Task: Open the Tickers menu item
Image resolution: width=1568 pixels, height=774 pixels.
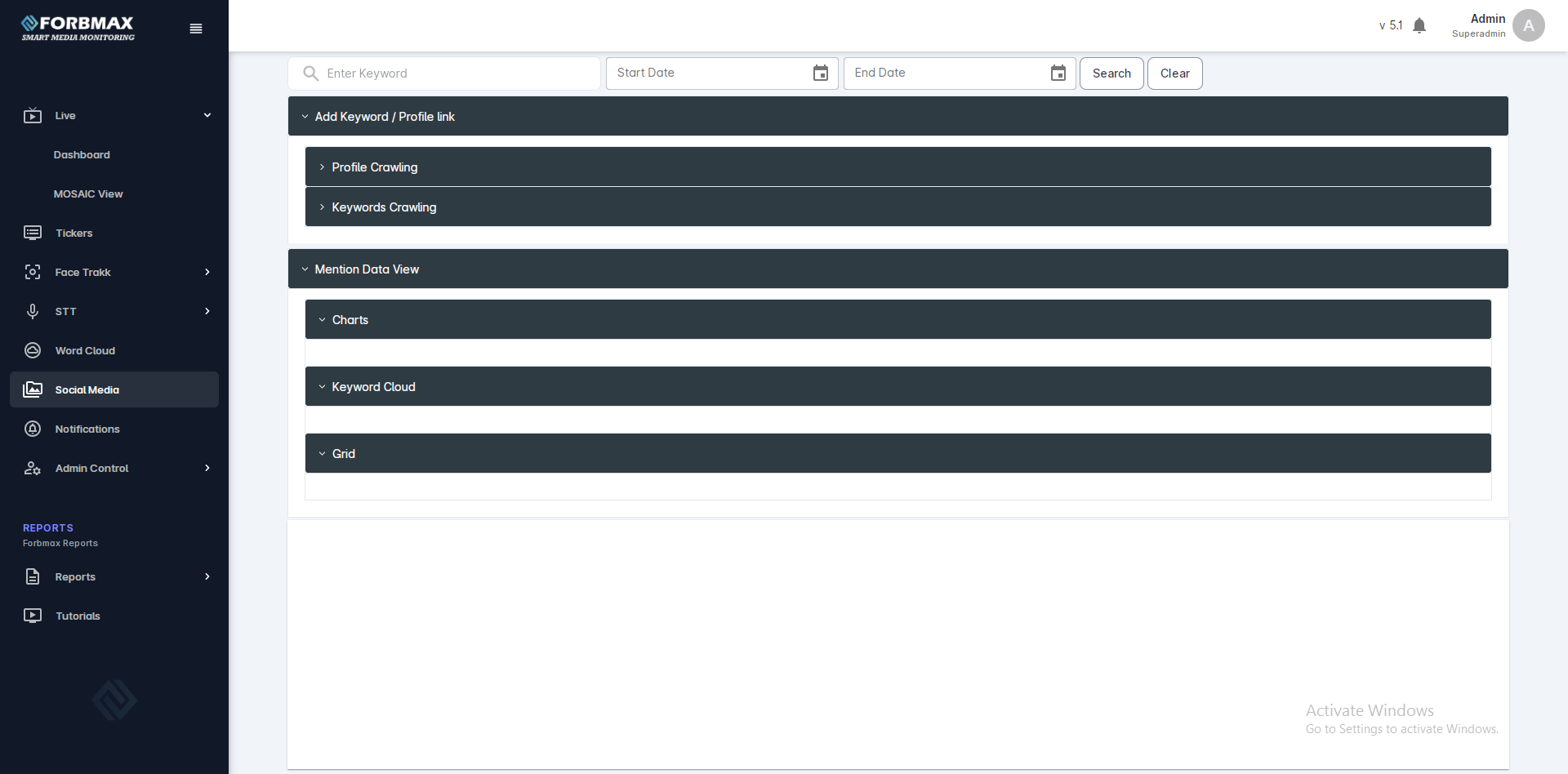Action: pyautogui.click(x=114, y=234)
